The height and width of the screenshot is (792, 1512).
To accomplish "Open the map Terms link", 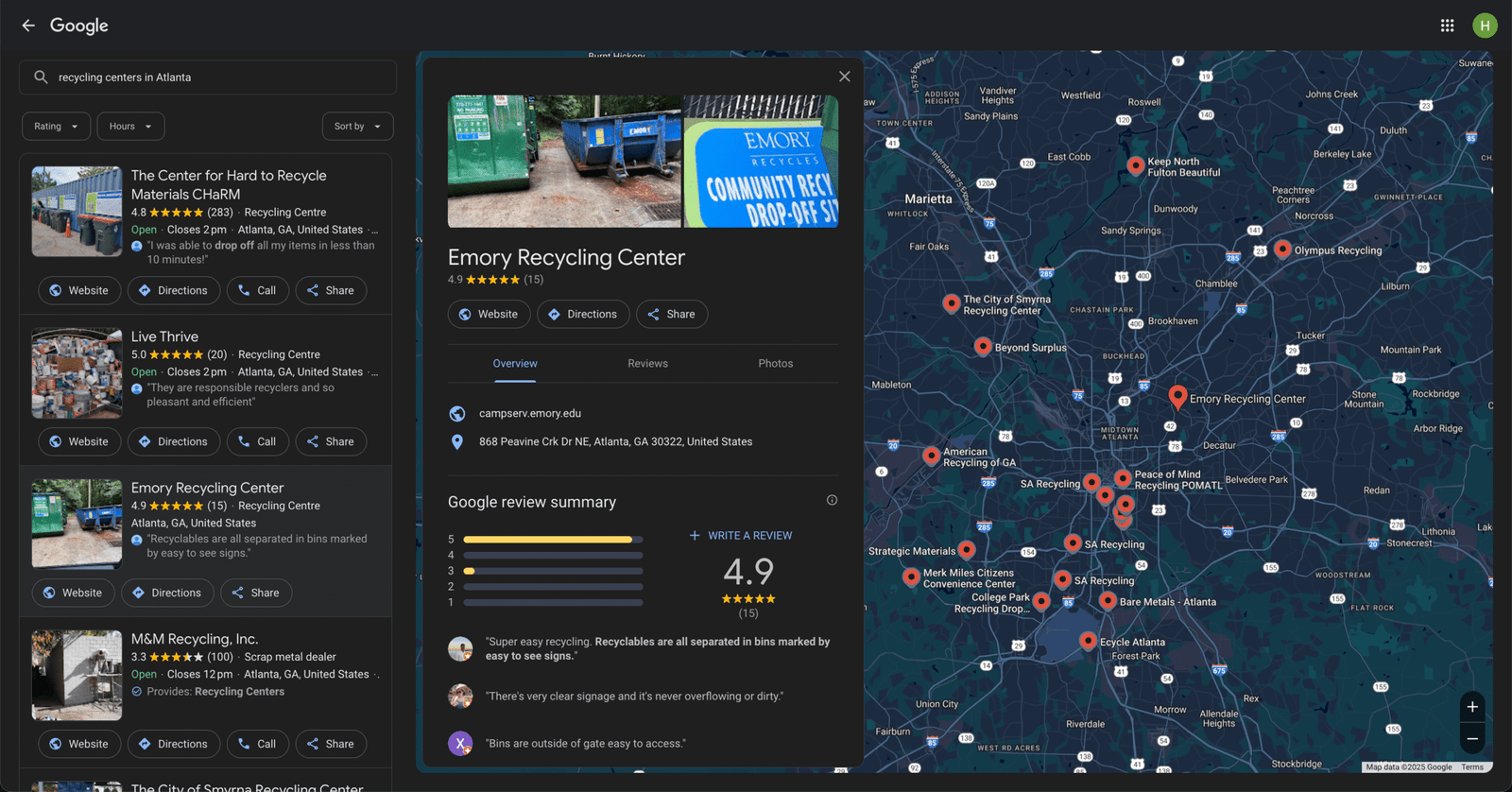I will click(x=1472, y=766).
